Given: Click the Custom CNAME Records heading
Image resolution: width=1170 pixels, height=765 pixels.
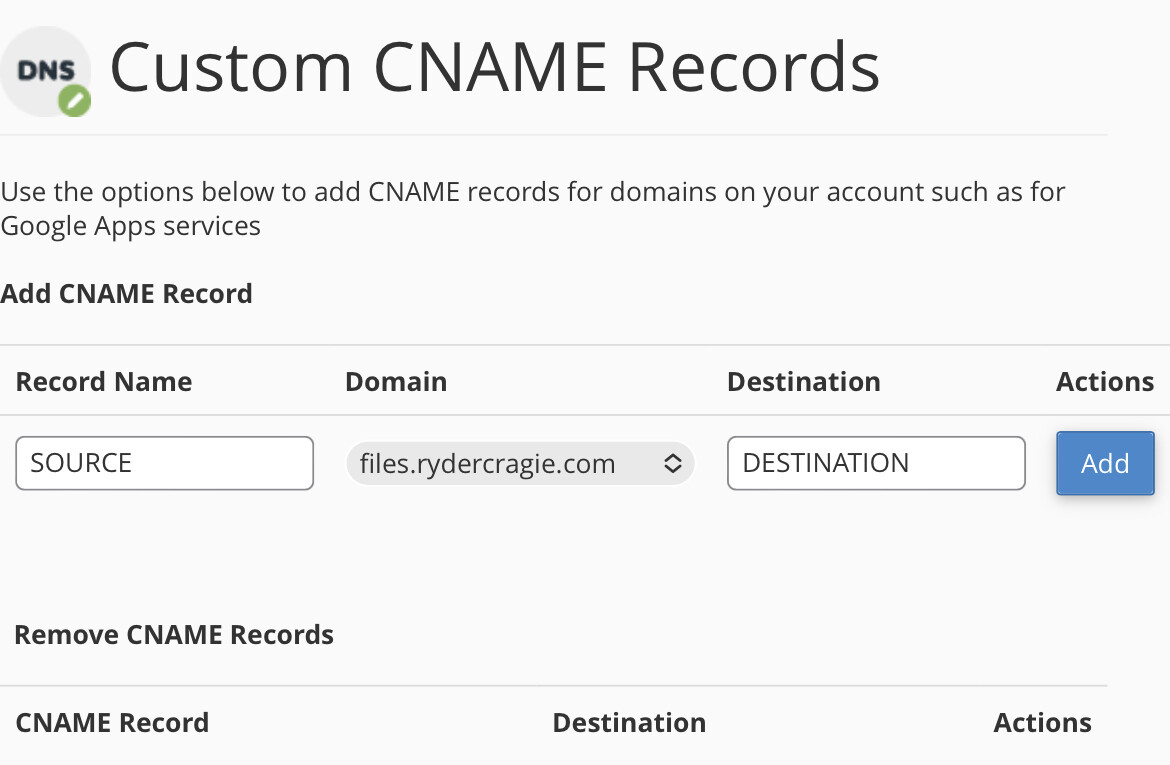Looking at the screenshot, I should 495,68.
